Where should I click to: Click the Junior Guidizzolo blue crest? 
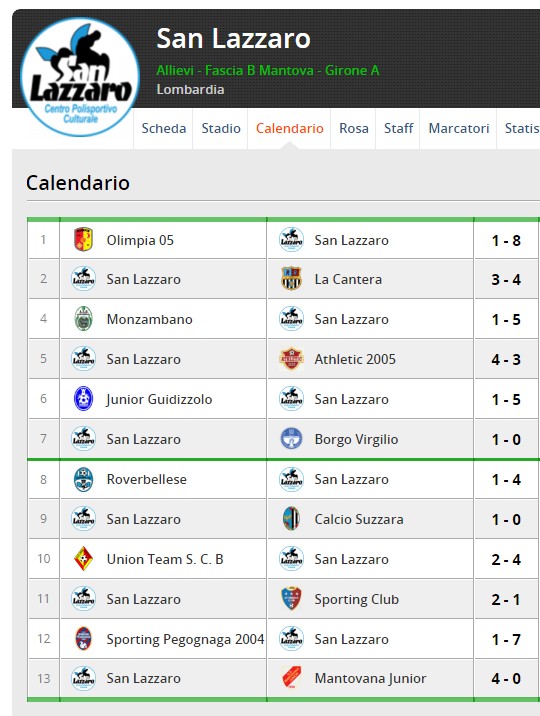click(84, 399)
